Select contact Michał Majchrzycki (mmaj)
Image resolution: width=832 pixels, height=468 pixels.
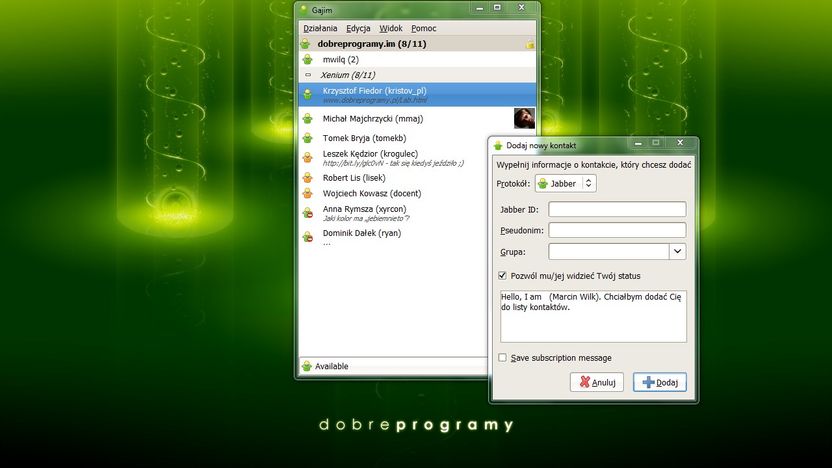[417, 118]
